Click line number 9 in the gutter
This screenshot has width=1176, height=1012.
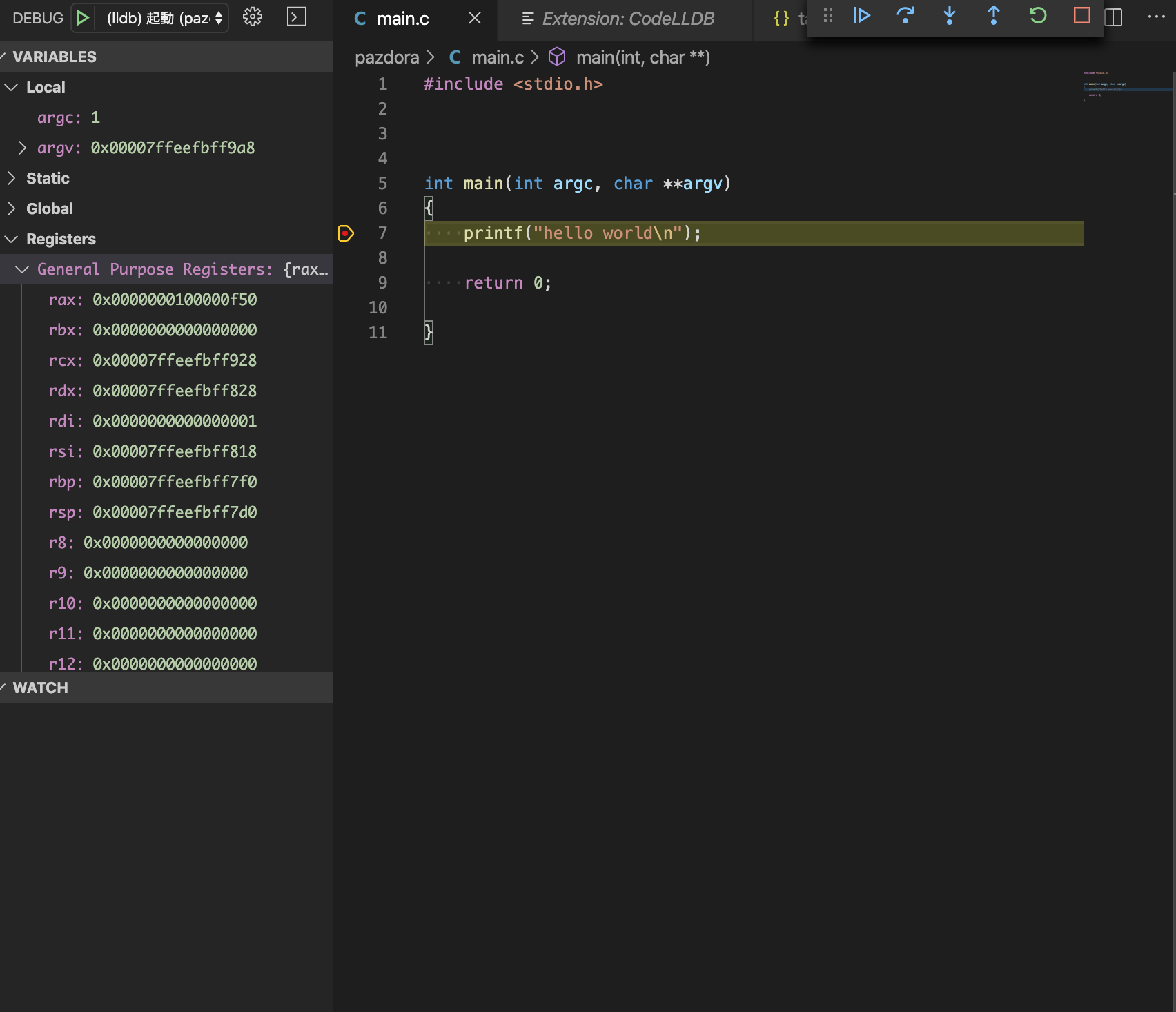click(382, 283)
